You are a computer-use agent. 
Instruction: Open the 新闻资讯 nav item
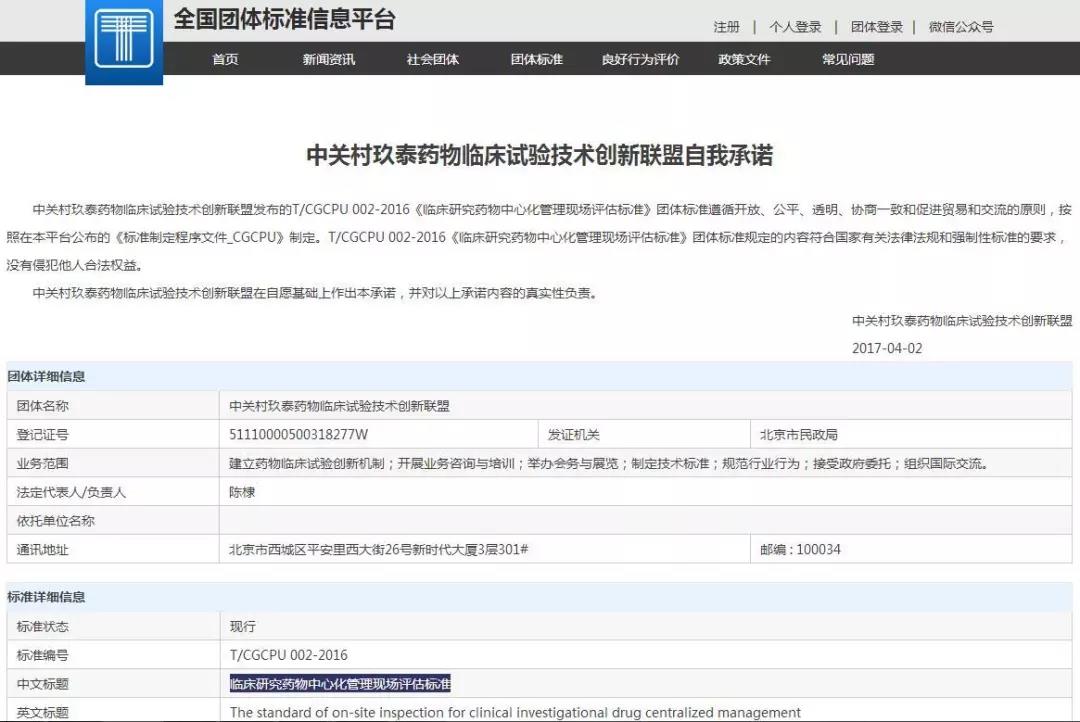click(x=329, y=59)
